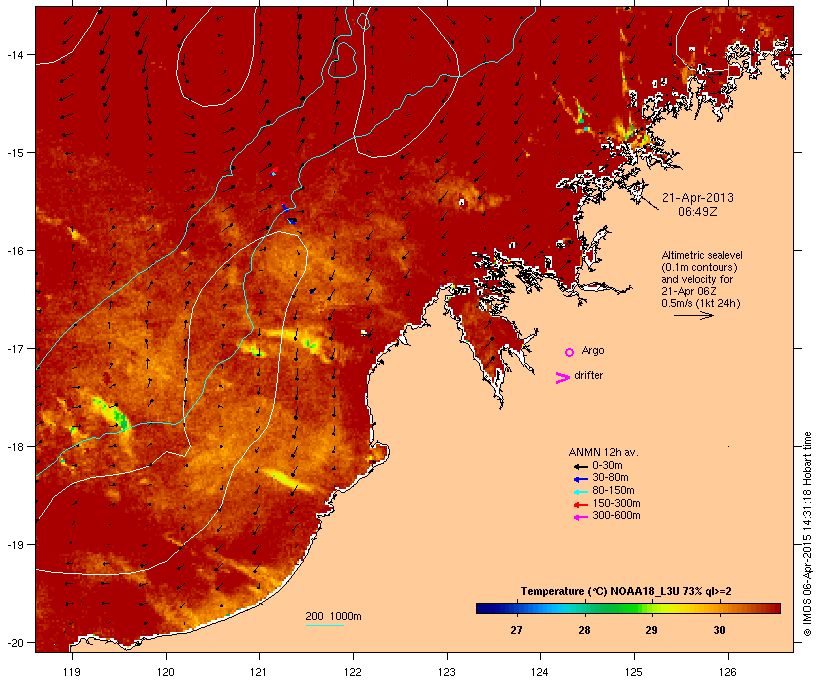This screenshot has width=820, height=680.
Task: Click the 0.5m/s (1kt 24h) text
Action: point(701,303)
